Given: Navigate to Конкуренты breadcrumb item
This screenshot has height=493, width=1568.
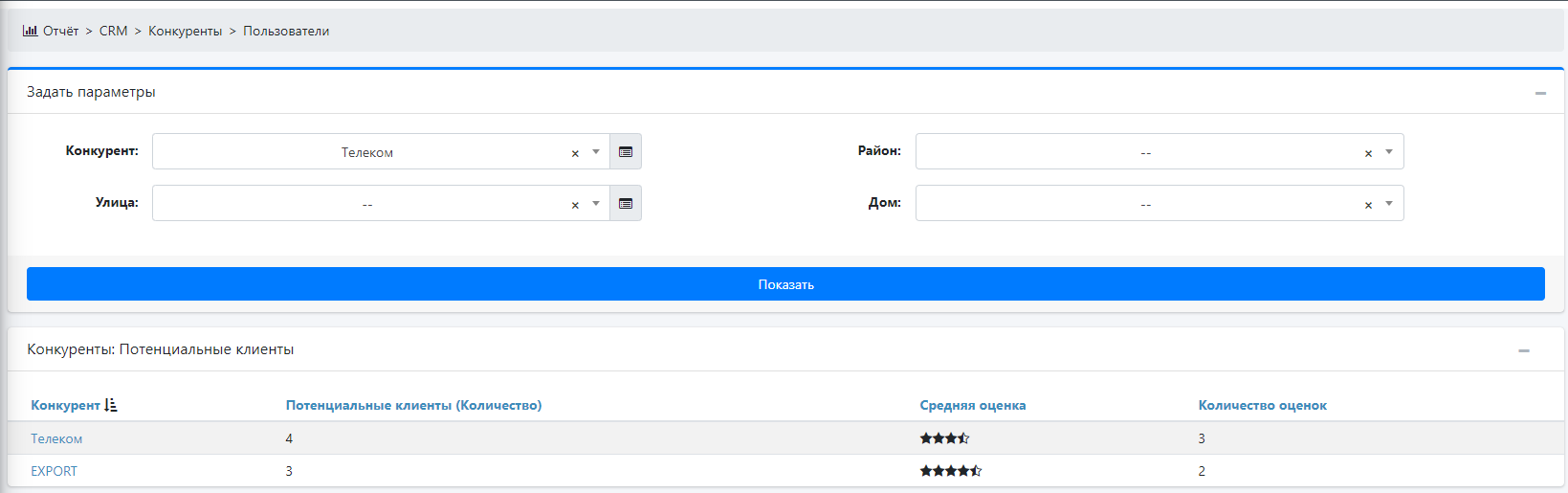Looking at the screenshot, I should pos(185,31).
